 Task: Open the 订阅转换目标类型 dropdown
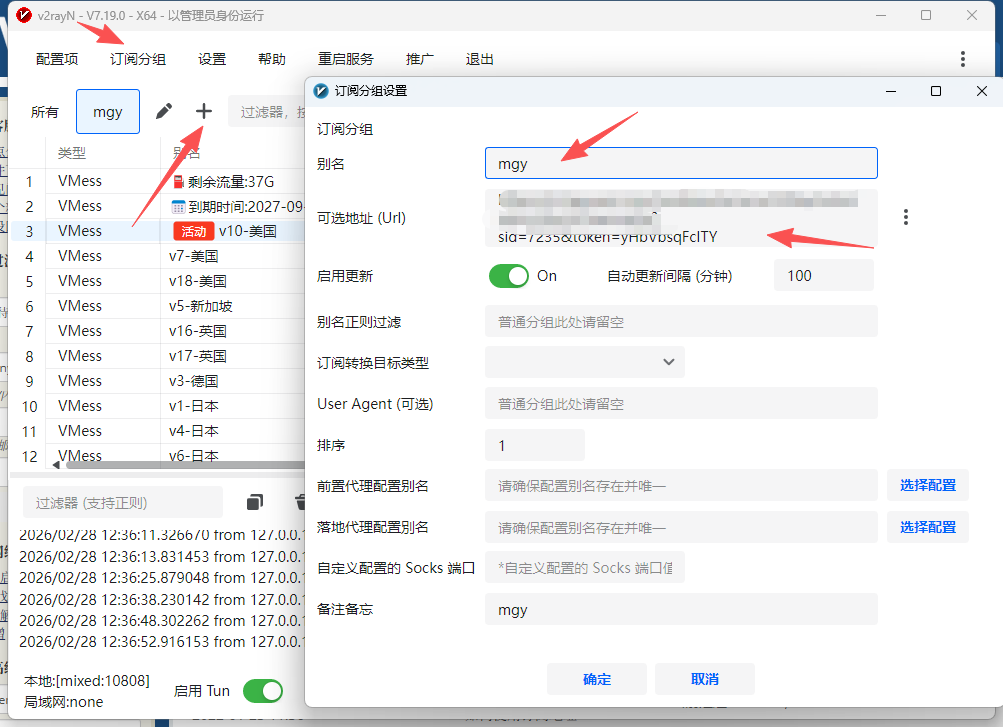pos(585,362)
